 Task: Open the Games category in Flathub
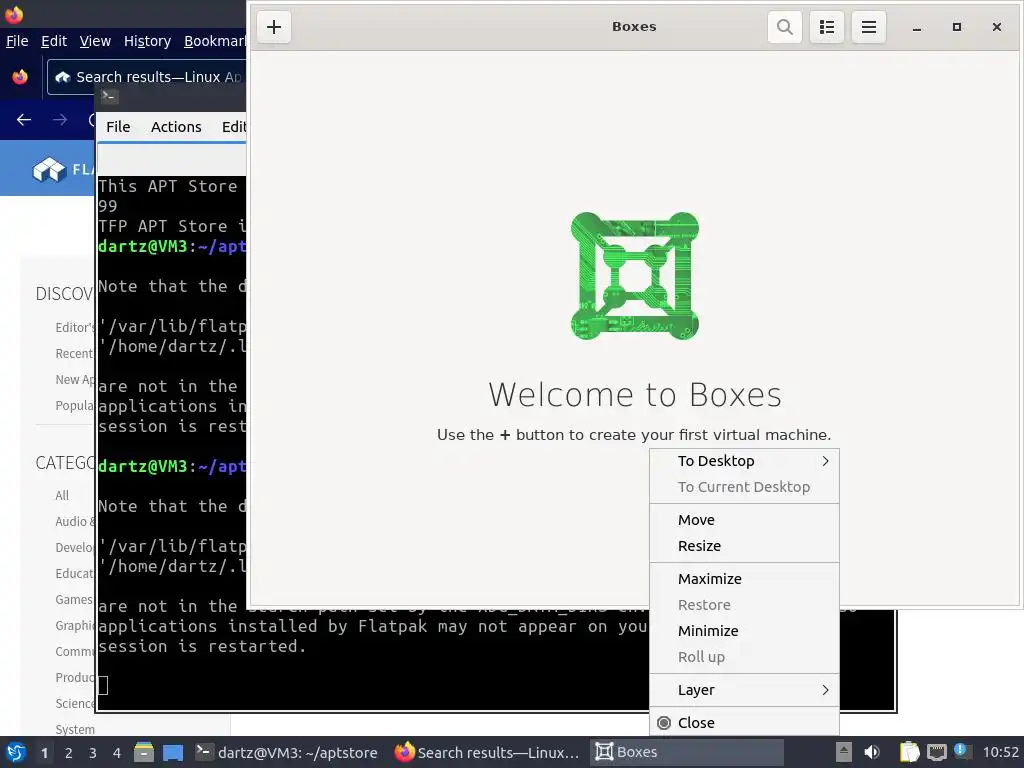[x=74, y=600]
